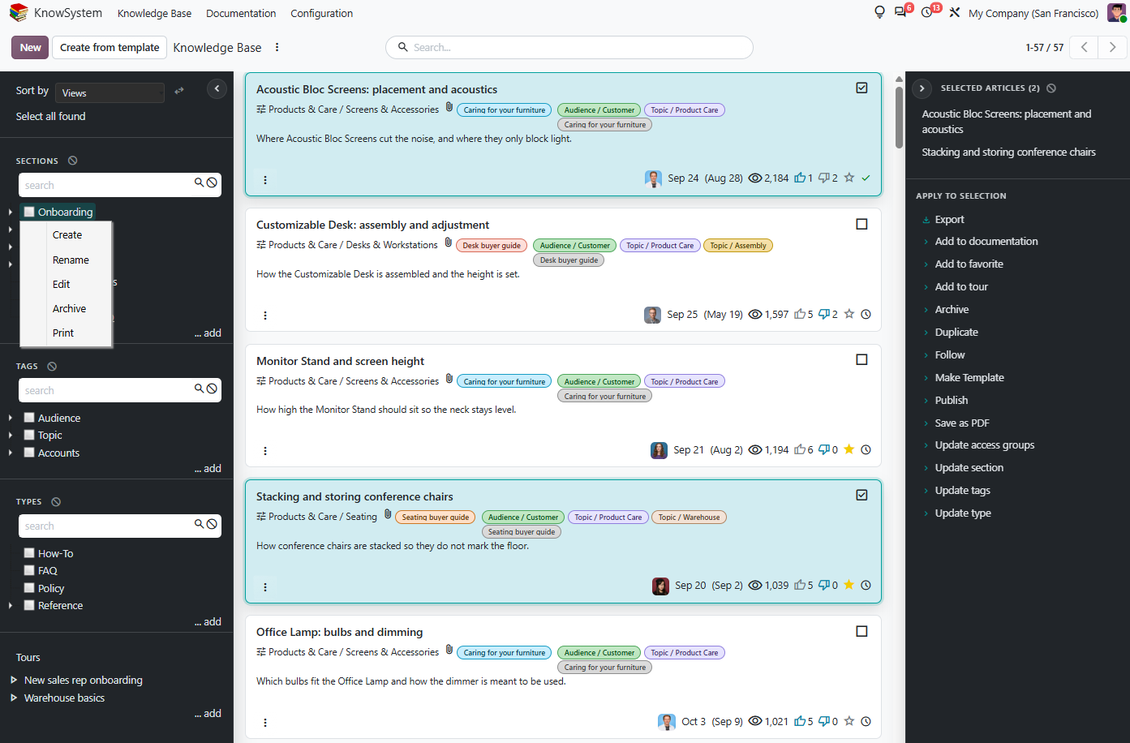Expand the Accounts tag node
Screen dimensions: 1130x743
point(10,453)
